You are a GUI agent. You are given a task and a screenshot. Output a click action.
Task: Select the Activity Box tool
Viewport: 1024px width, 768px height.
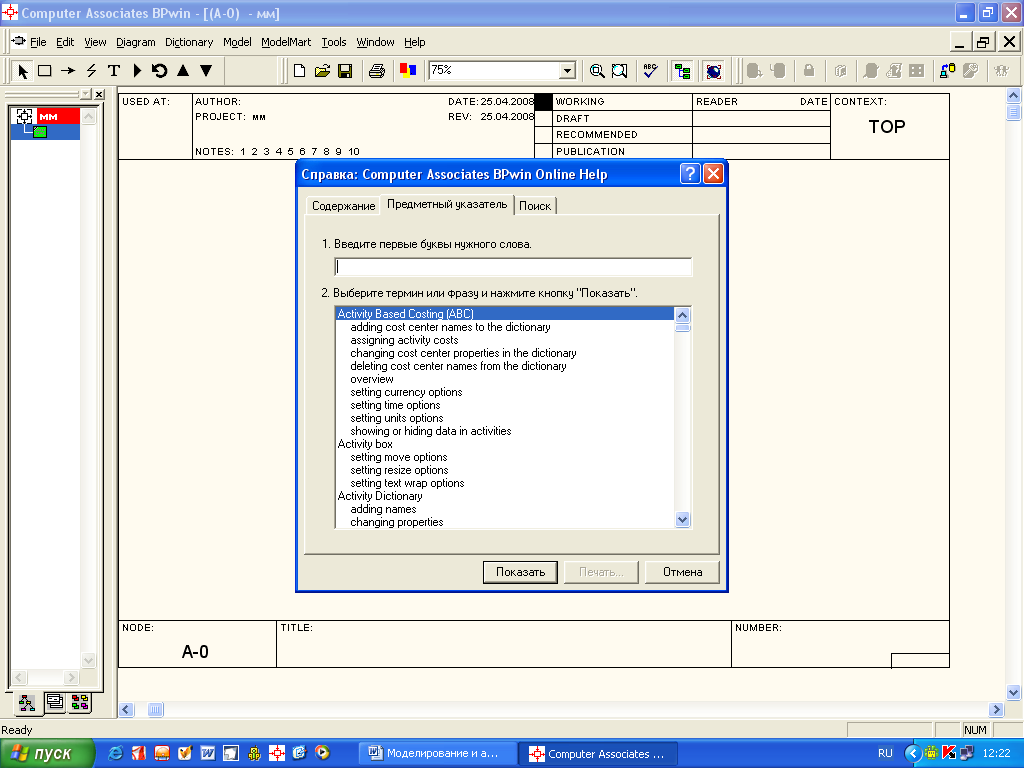[x=44, y=71]
